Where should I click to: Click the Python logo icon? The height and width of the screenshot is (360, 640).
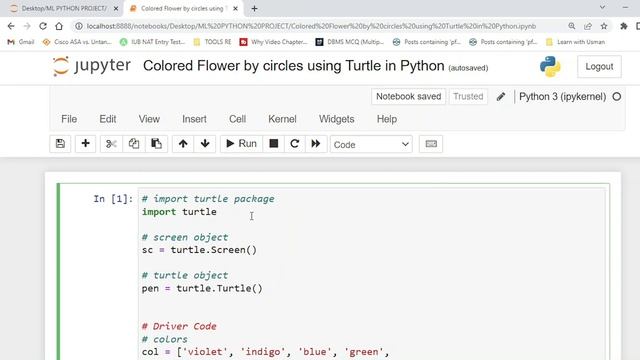click(550, 67)
